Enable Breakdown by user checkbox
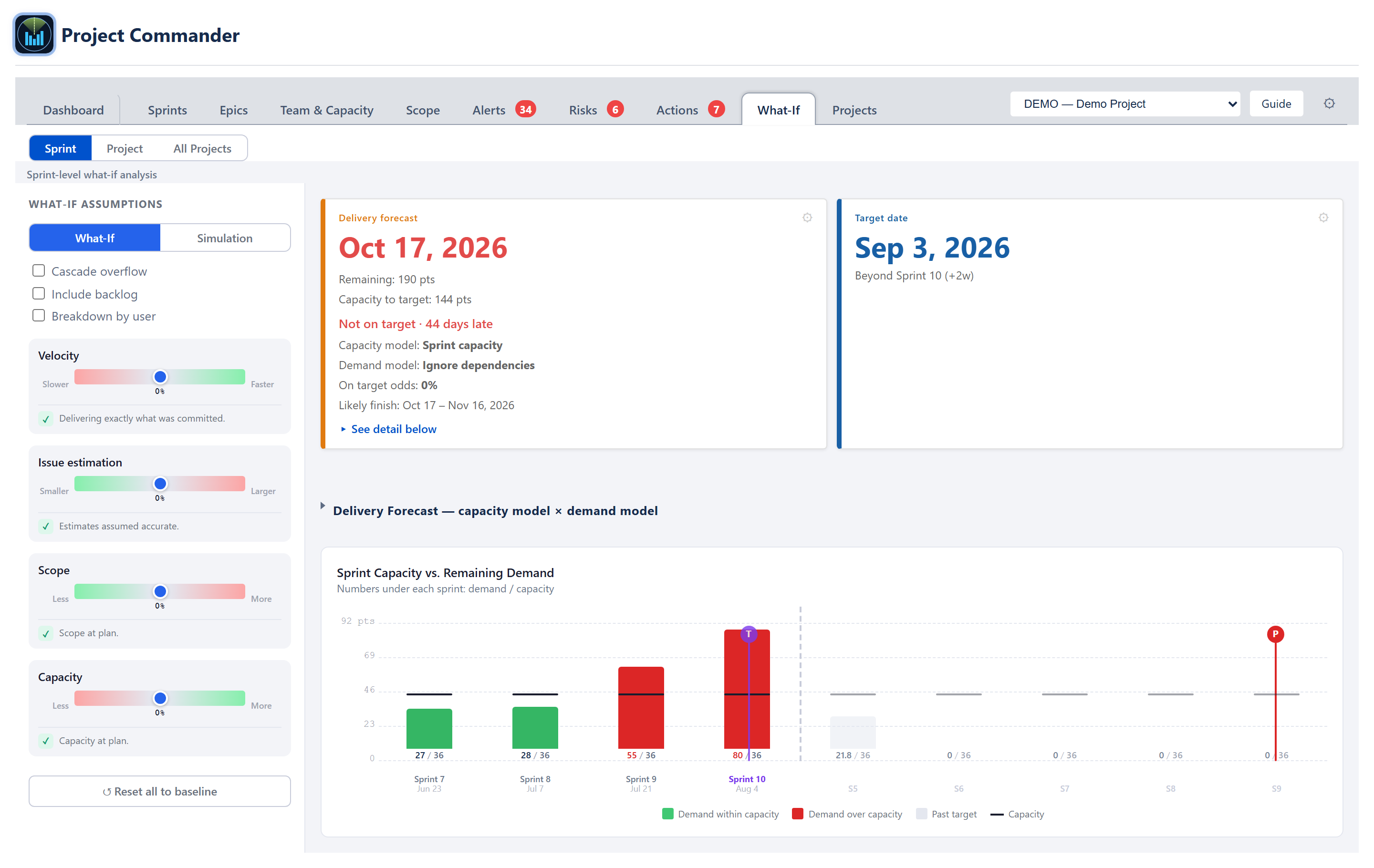1374x868 pixels. point(39,315)
